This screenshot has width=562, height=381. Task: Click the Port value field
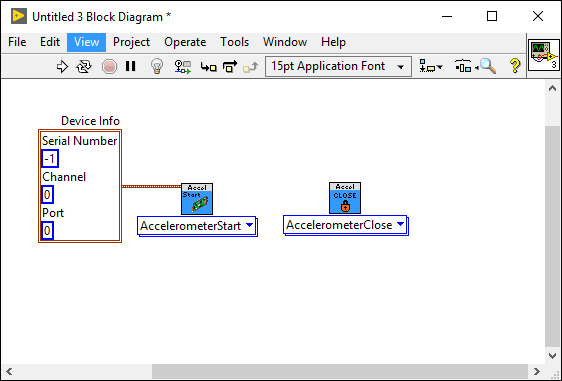[47, 230]
